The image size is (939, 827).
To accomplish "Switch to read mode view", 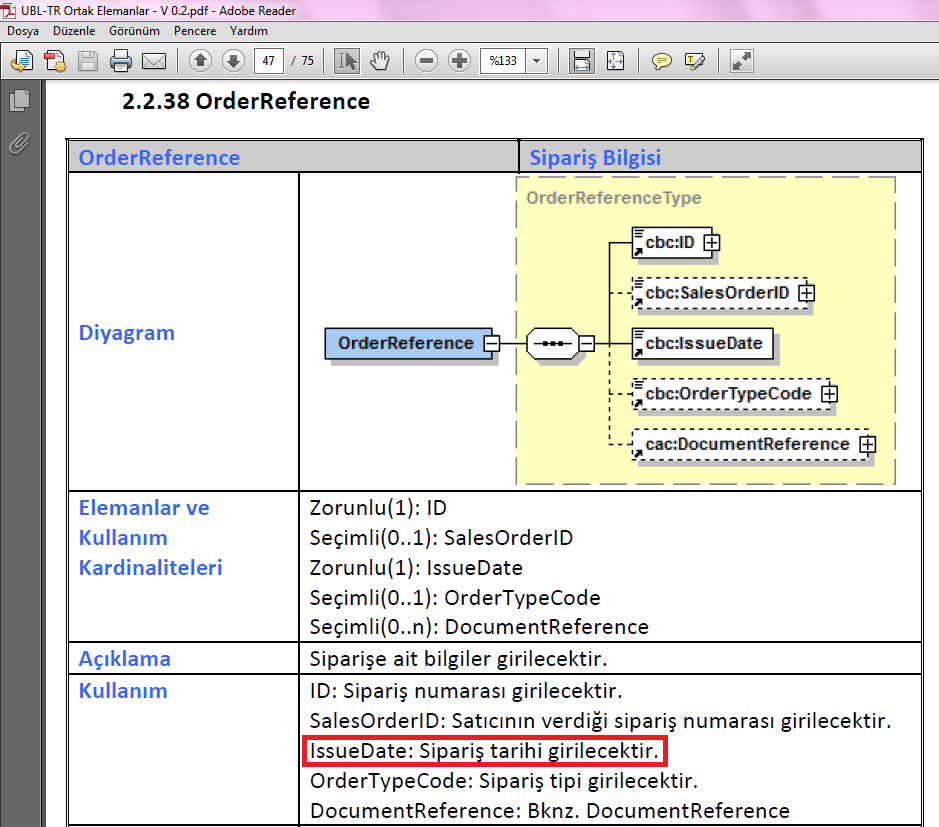I will point(741,61).
